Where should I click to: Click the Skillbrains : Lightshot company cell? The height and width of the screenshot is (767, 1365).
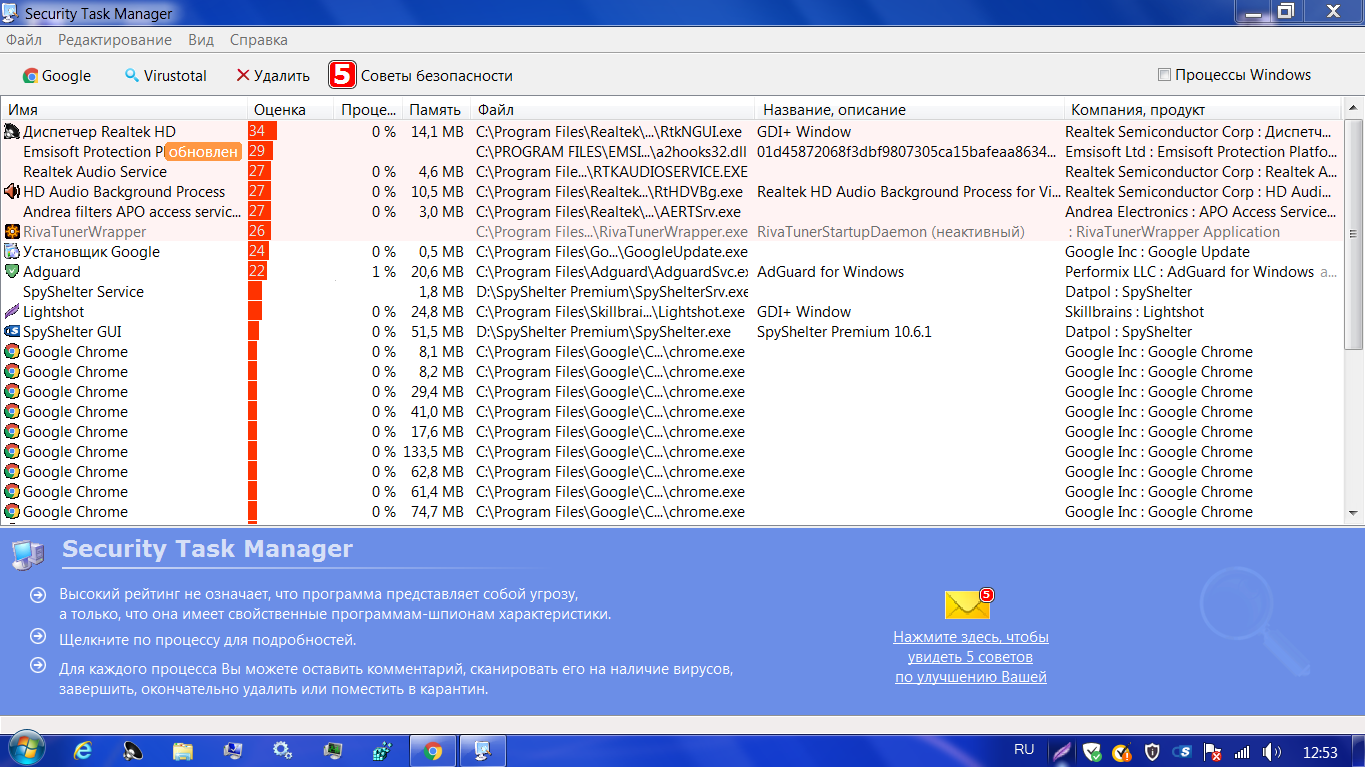1135,312
